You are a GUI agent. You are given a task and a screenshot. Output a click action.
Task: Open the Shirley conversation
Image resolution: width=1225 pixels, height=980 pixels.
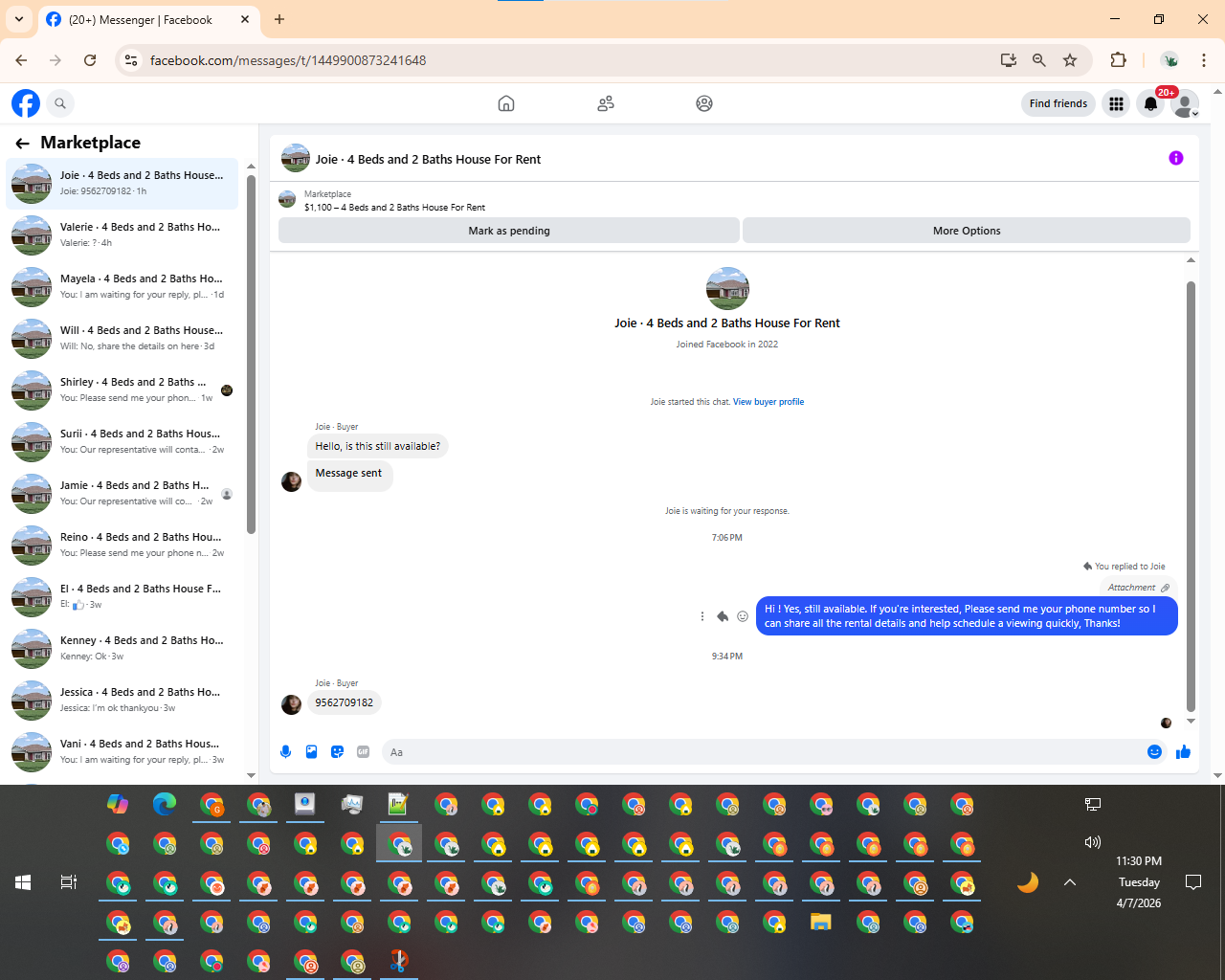tap(122, 390)
